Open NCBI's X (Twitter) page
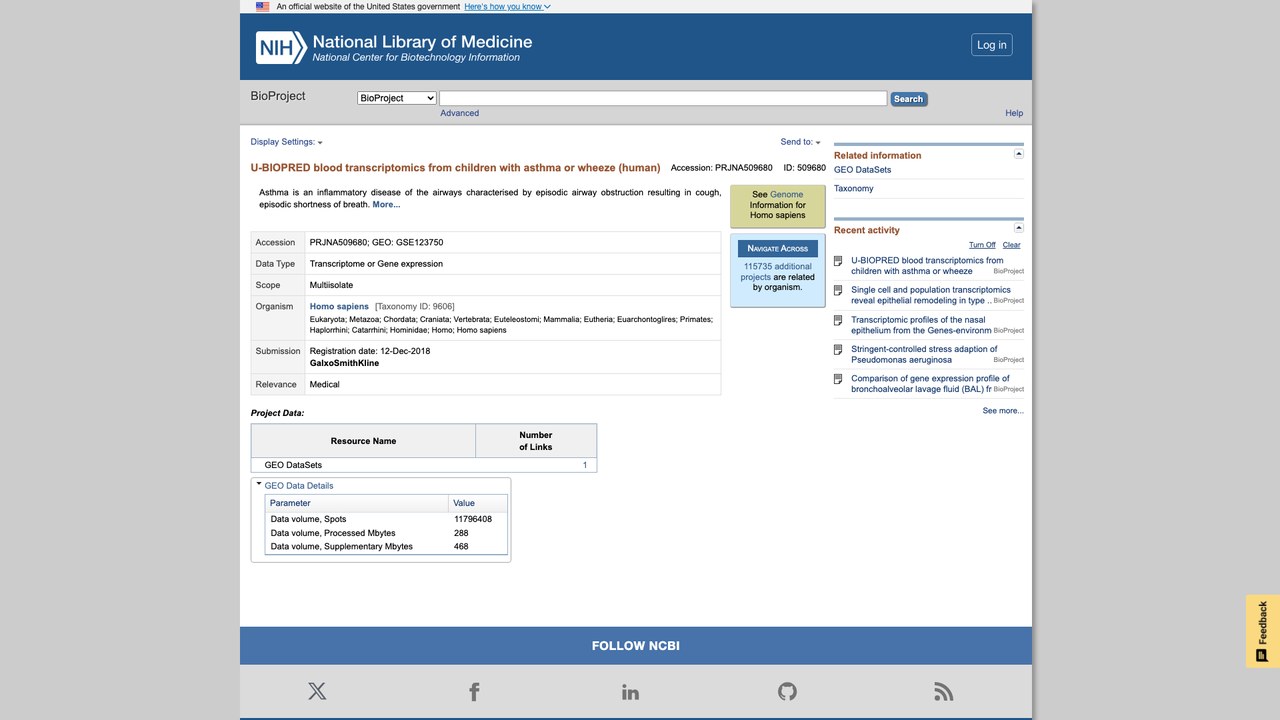The height and width of the screenshot is (720, 1280). click(x=317, y=691)
